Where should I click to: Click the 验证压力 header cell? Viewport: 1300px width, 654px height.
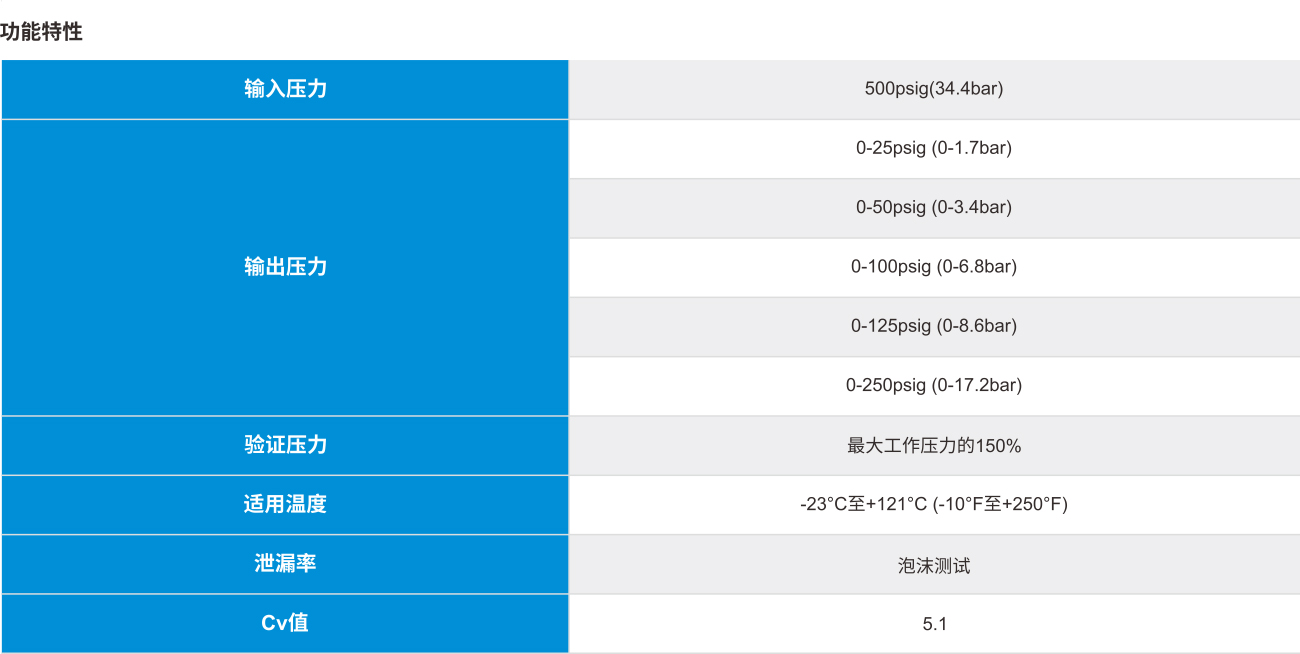pyautogui.click(x=285, y=445)
